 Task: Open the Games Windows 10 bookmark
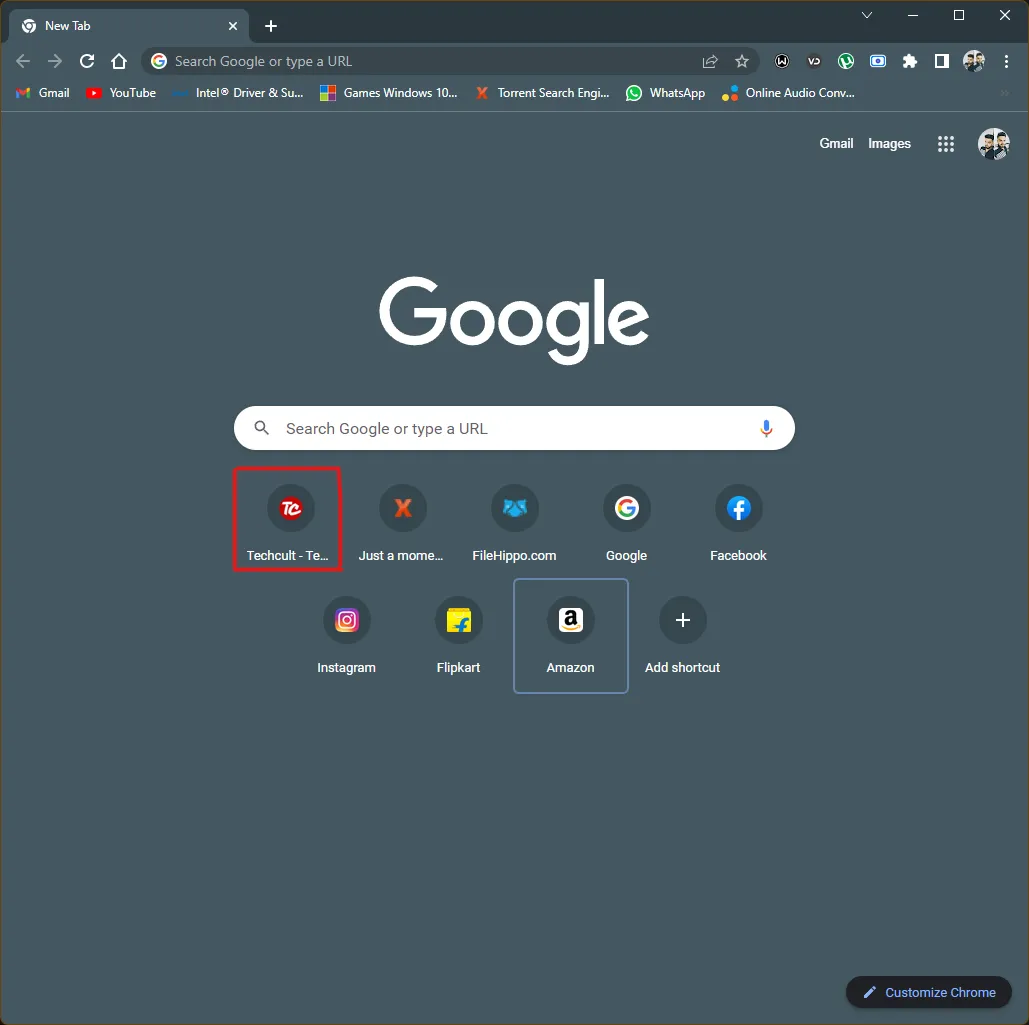(x=388, y=93)
